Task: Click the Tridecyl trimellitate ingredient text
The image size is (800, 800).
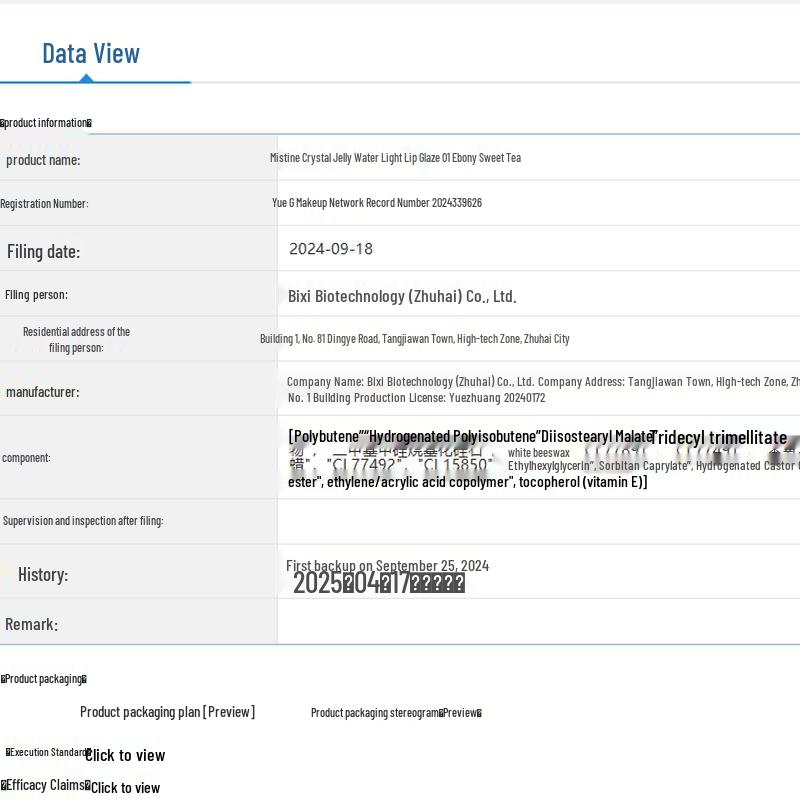Action: point(718,438)
